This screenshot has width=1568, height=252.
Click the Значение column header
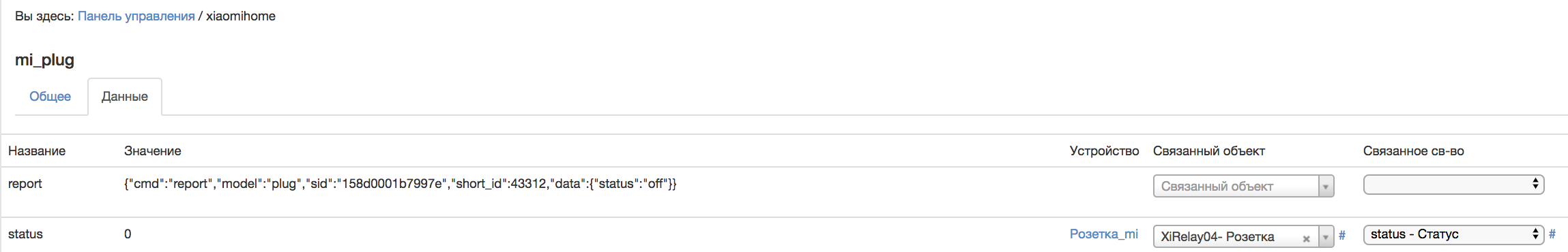point(153,151)
